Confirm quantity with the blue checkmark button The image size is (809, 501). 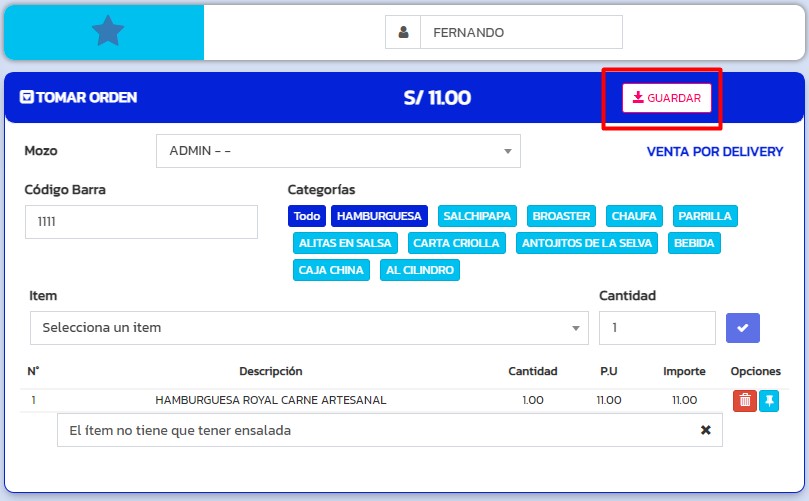742,327
